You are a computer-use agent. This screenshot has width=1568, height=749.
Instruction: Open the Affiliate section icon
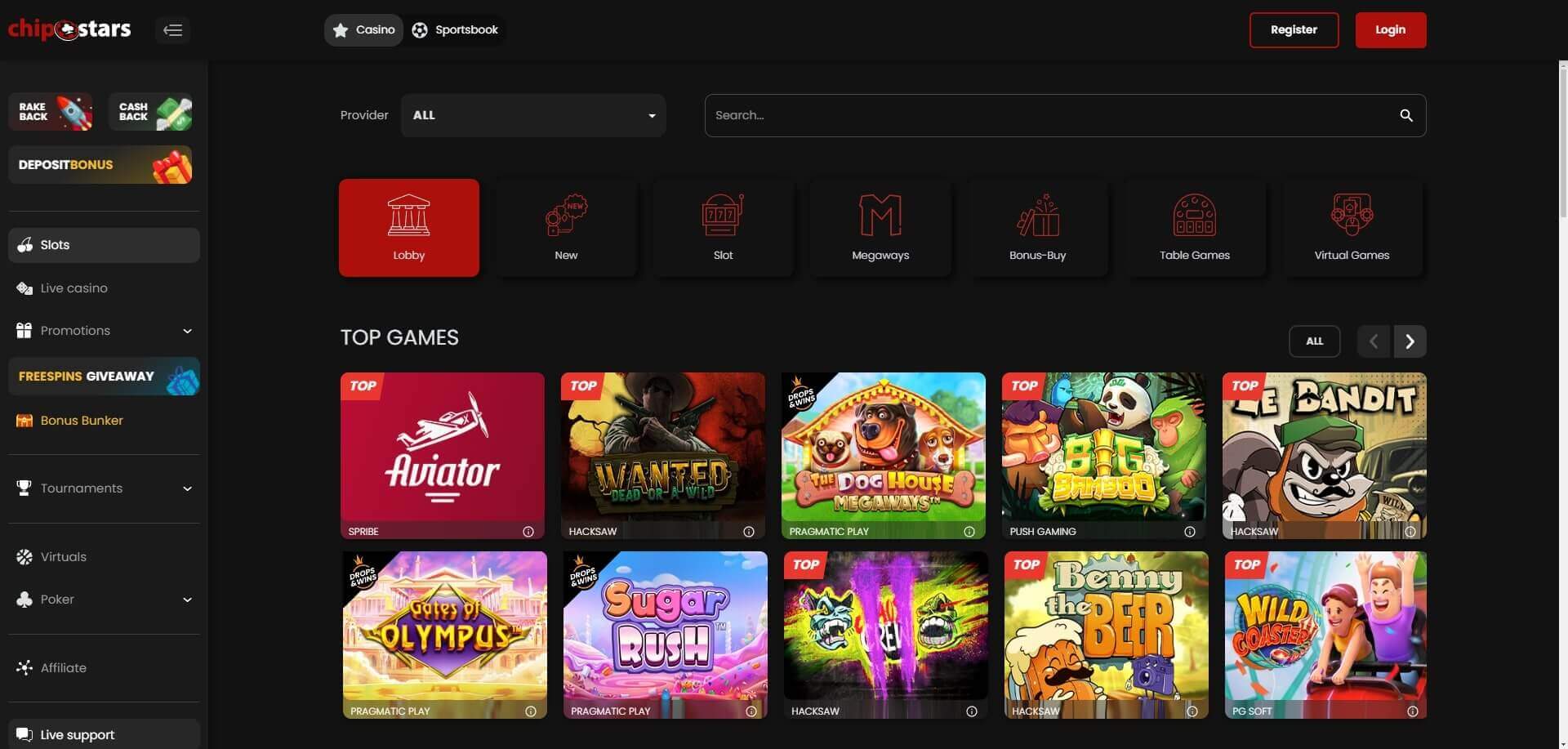[24, 667]
